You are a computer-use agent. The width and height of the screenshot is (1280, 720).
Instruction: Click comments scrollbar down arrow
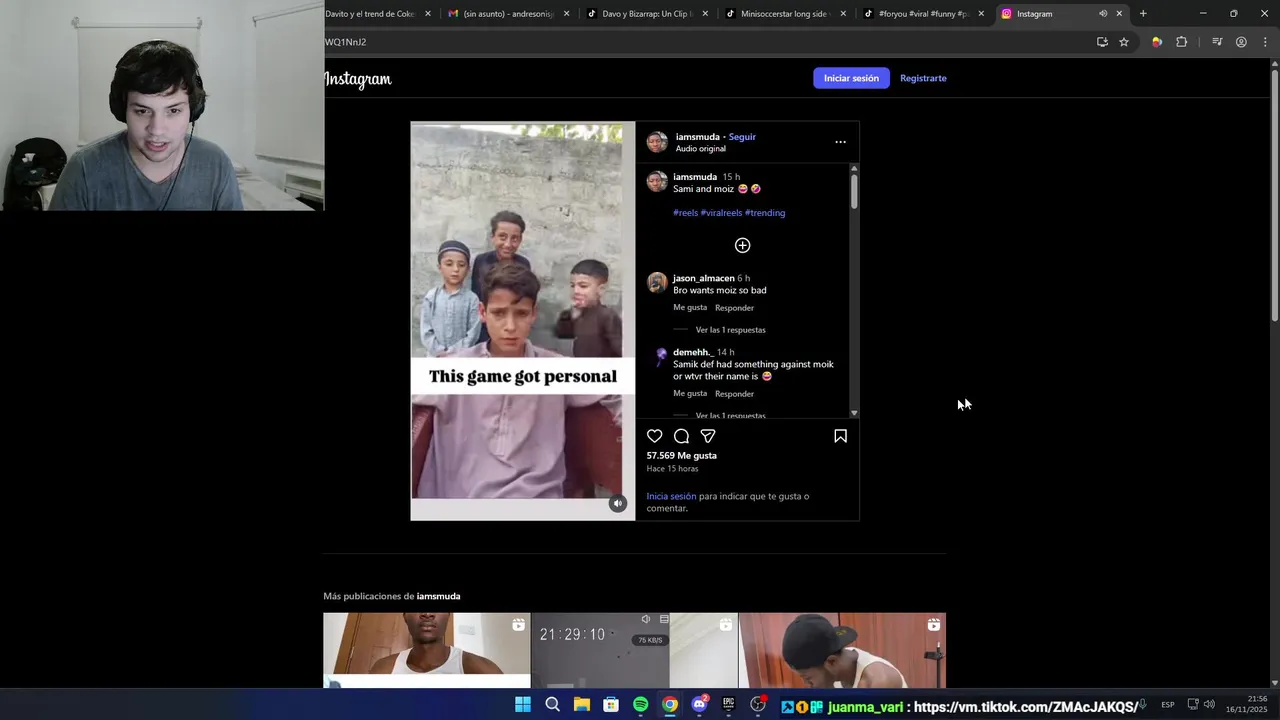pos(854,413)
